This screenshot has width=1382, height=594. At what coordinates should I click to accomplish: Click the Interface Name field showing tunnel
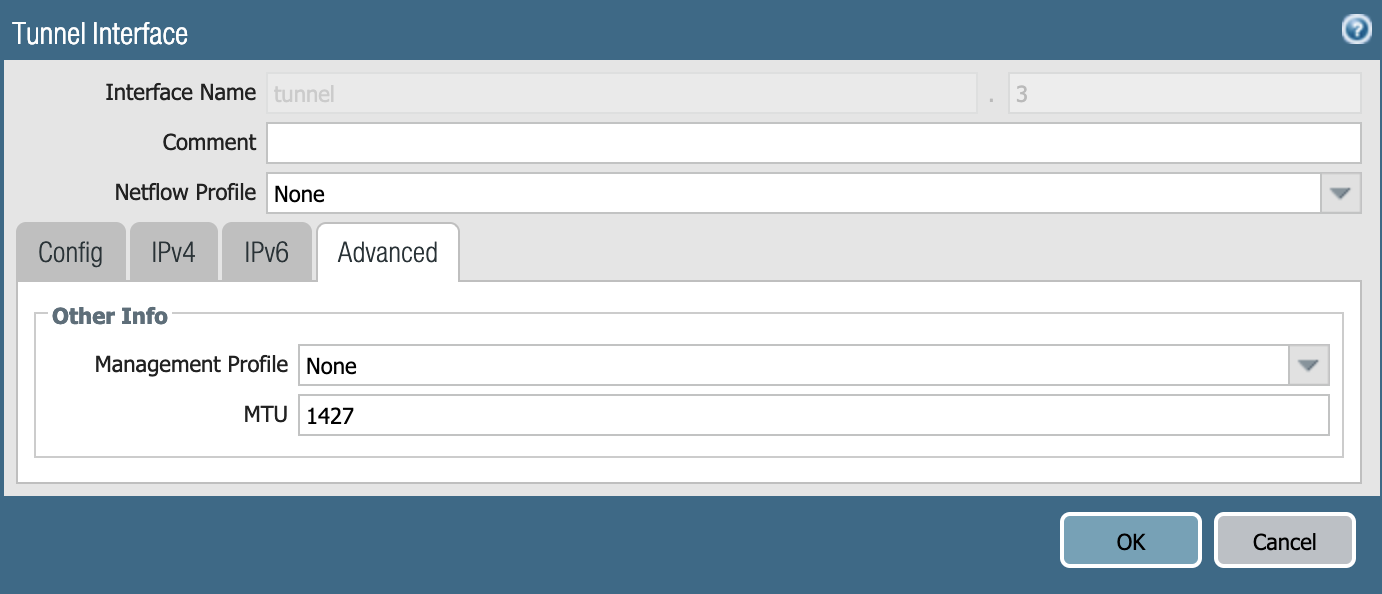pyautogui.click(x=621, y=93)
